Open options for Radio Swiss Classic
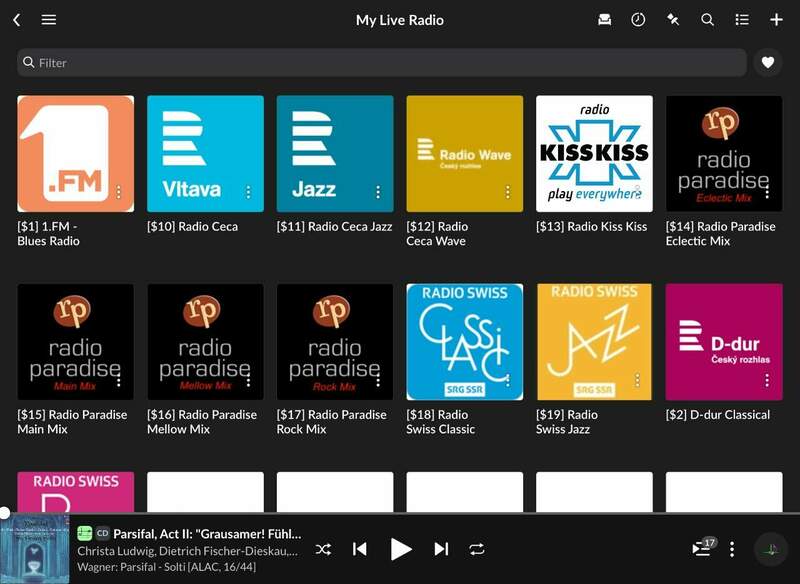Viewport: 800px width, 584px height. pos(507,380)
